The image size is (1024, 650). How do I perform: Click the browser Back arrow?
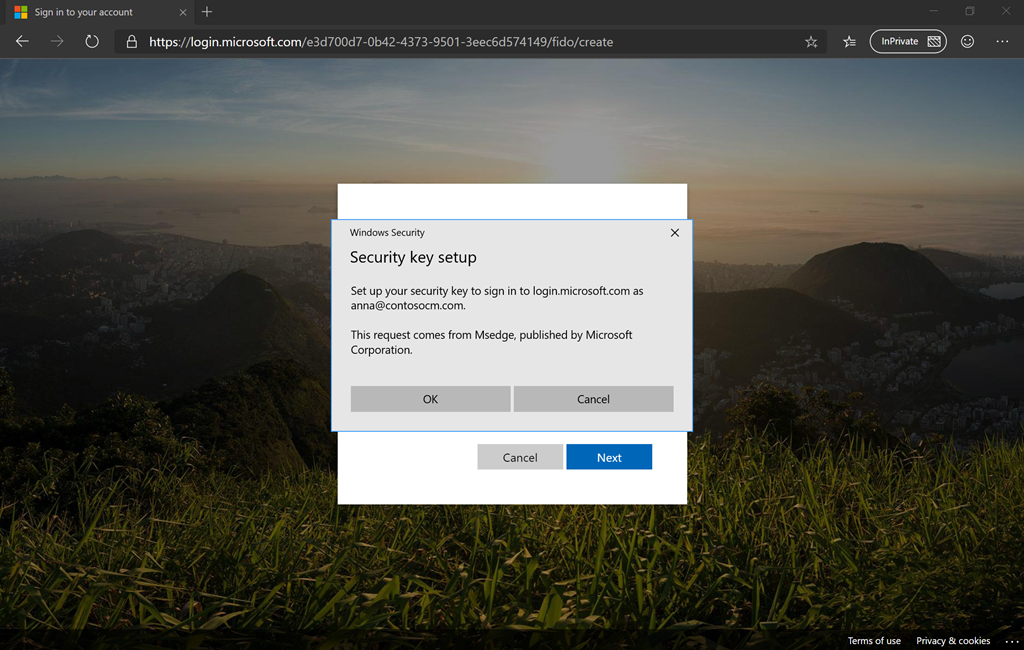pos(22,42)
